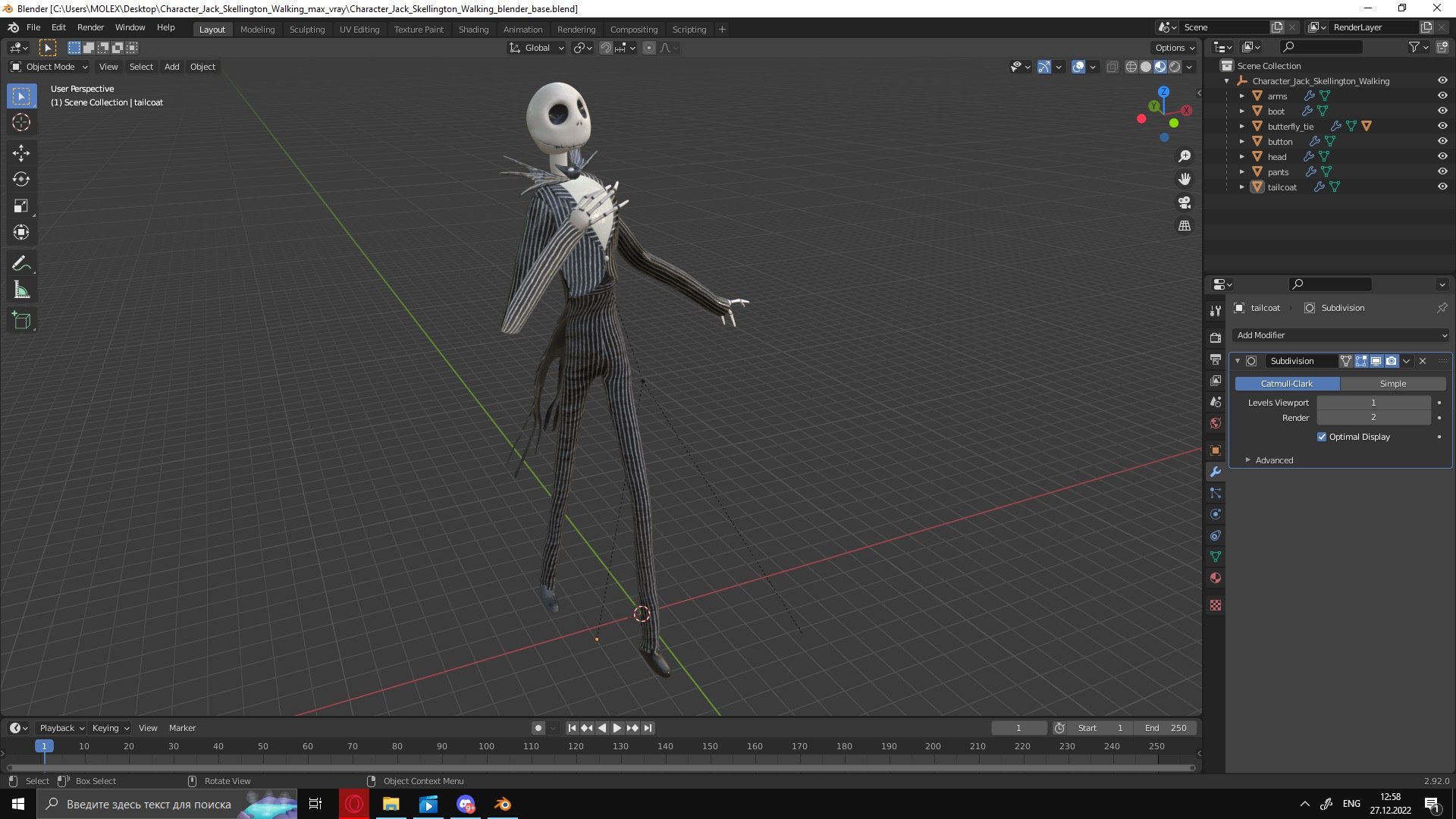
Task: Uncheck the Optimal Display checkbox
Action: pyautogui.click(x=1322, y=437)
